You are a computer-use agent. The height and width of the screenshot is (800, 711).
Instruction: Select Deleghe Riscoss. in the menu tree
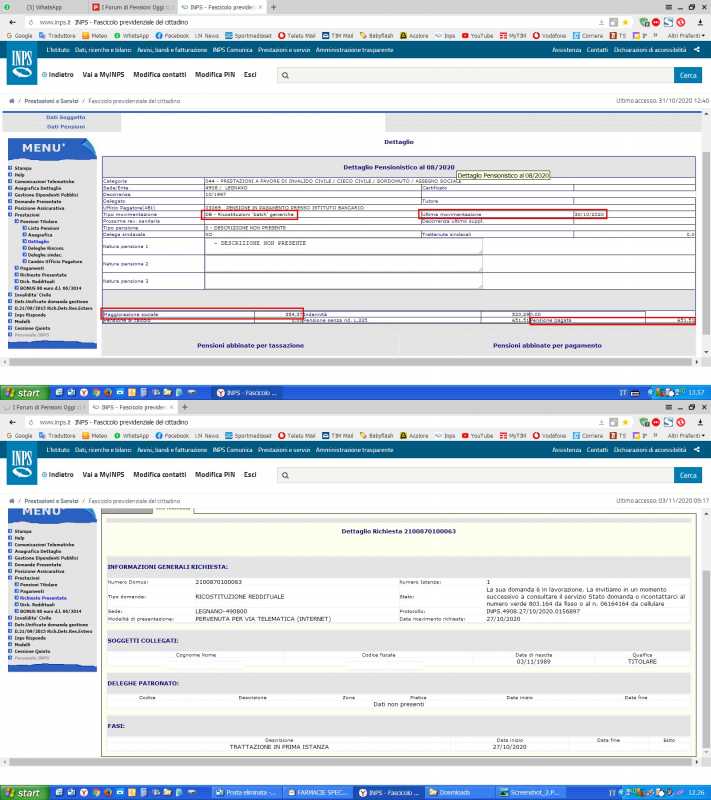click(x=46, y=248)
